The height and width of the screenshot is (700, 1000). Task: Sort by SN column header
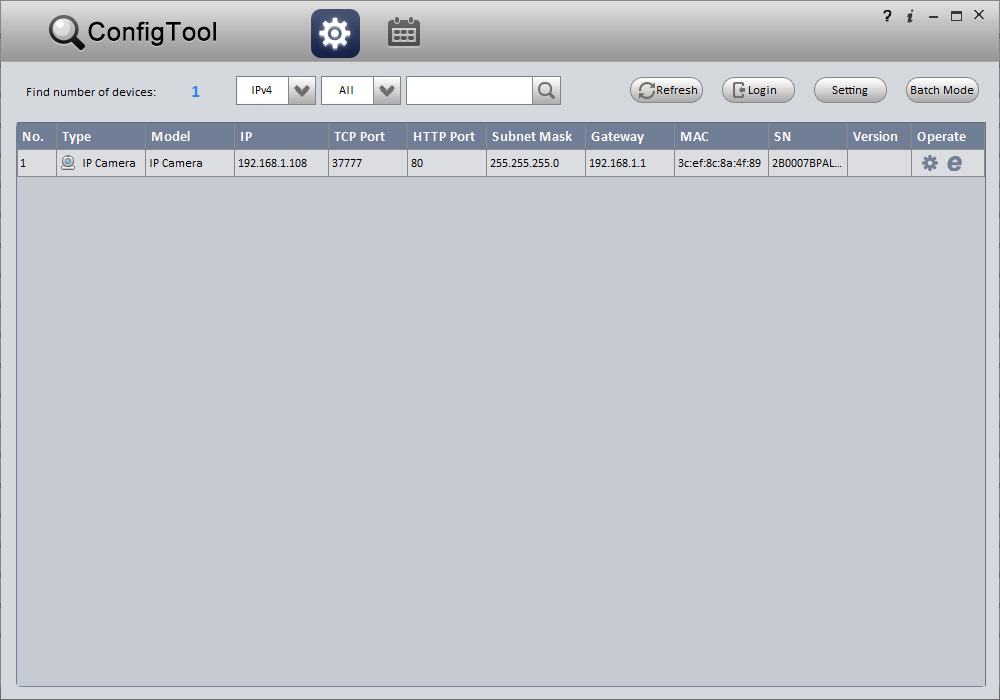807,136
